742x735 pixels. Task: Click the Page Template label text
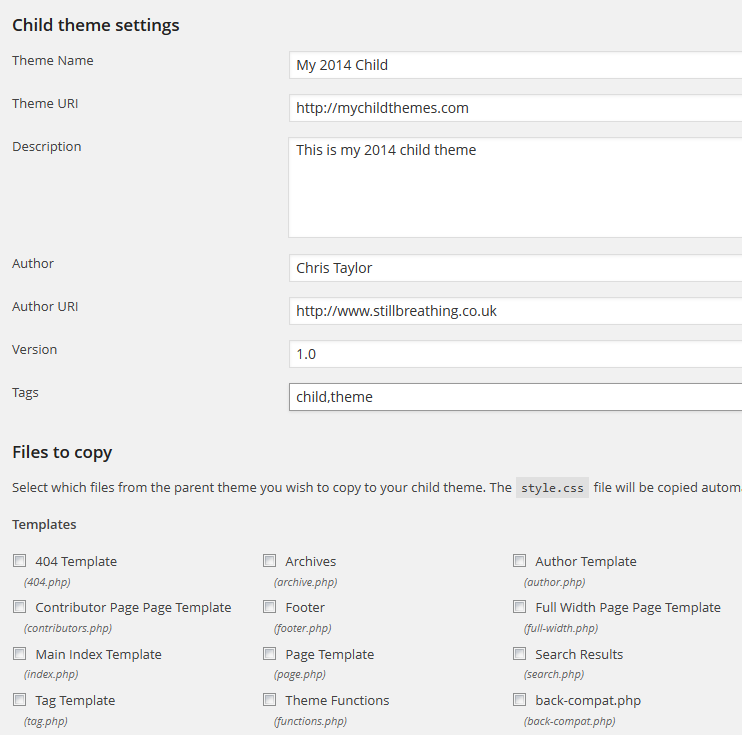(330, 654)
